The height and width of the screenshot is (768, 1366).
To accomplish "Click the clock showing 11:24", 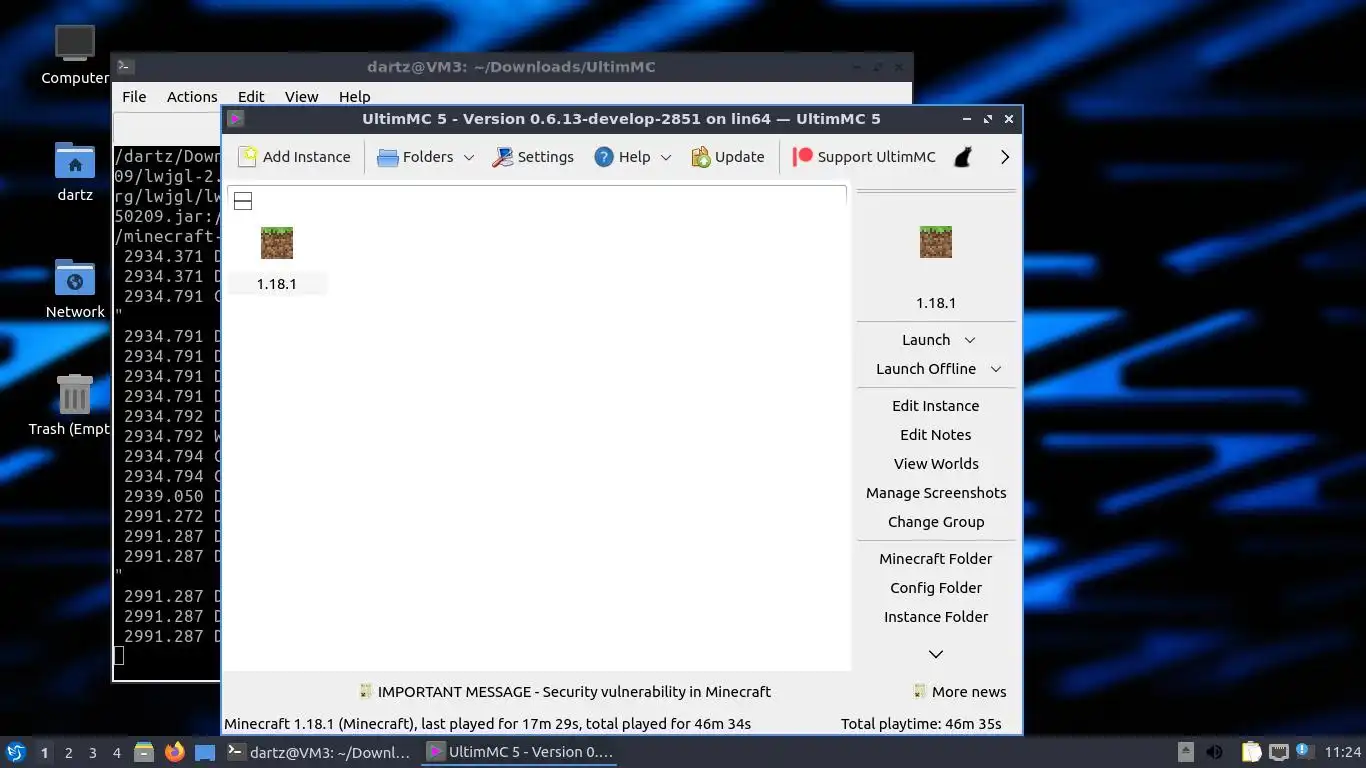I will 1343,752.
